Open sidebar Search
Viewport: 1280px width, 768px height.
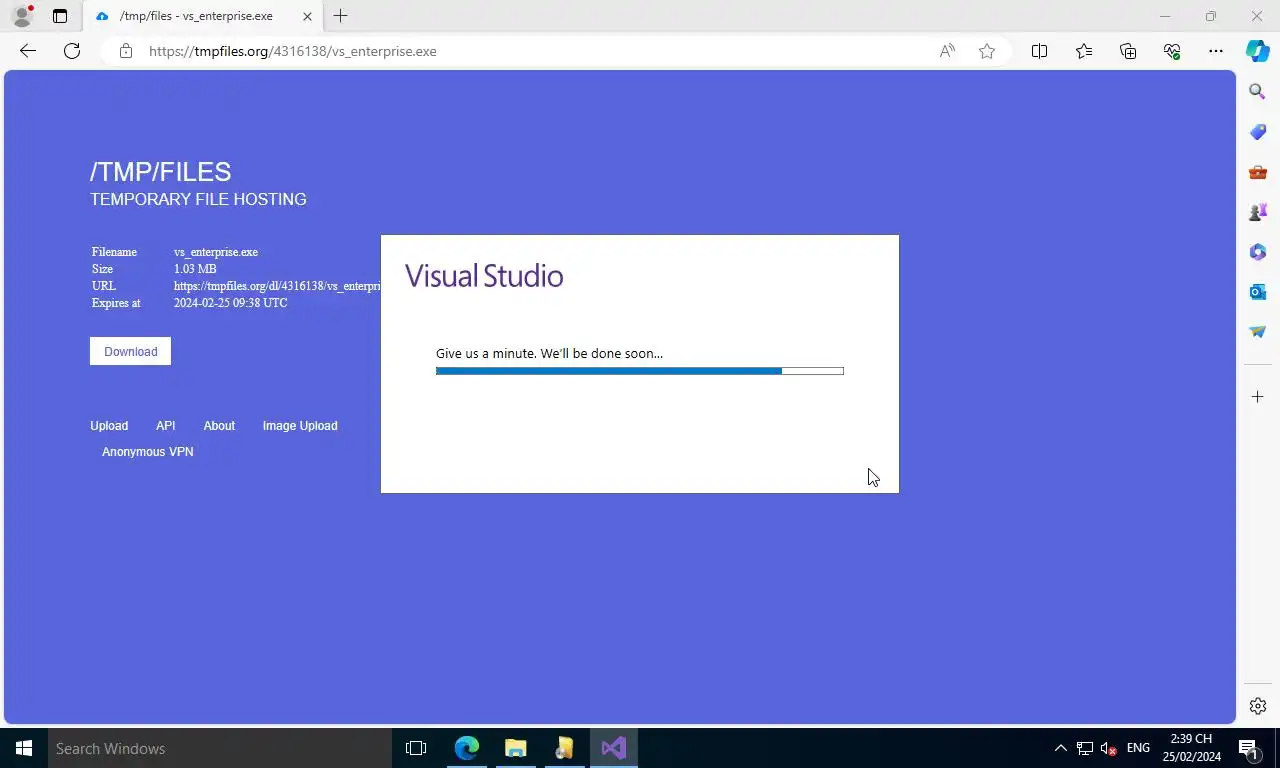pos(1258,92)
